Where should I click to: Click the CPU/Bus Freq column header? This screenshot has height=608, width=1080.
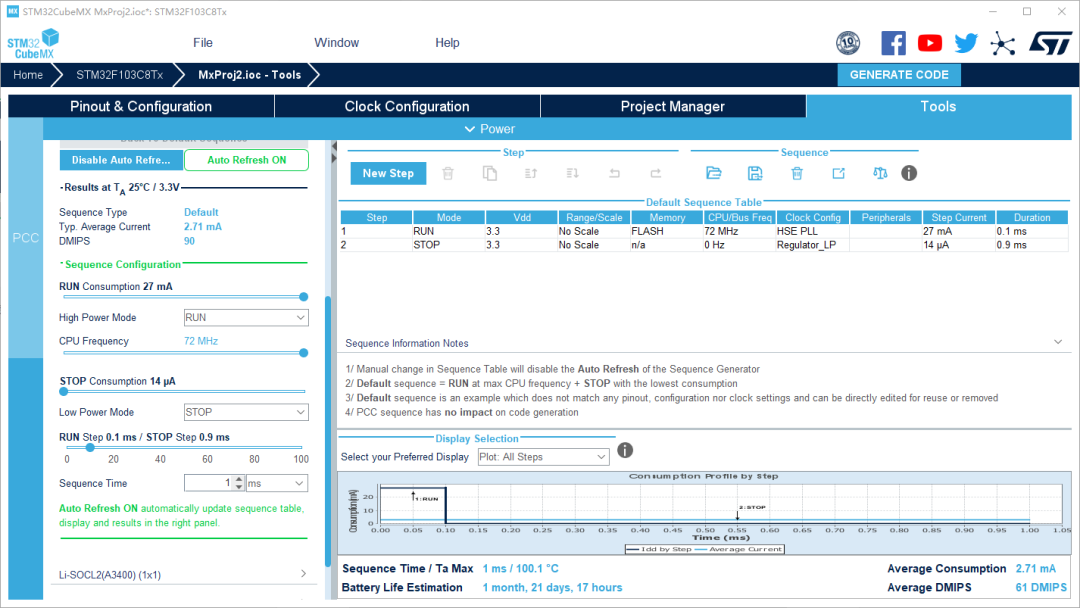(x=740, y=218)
